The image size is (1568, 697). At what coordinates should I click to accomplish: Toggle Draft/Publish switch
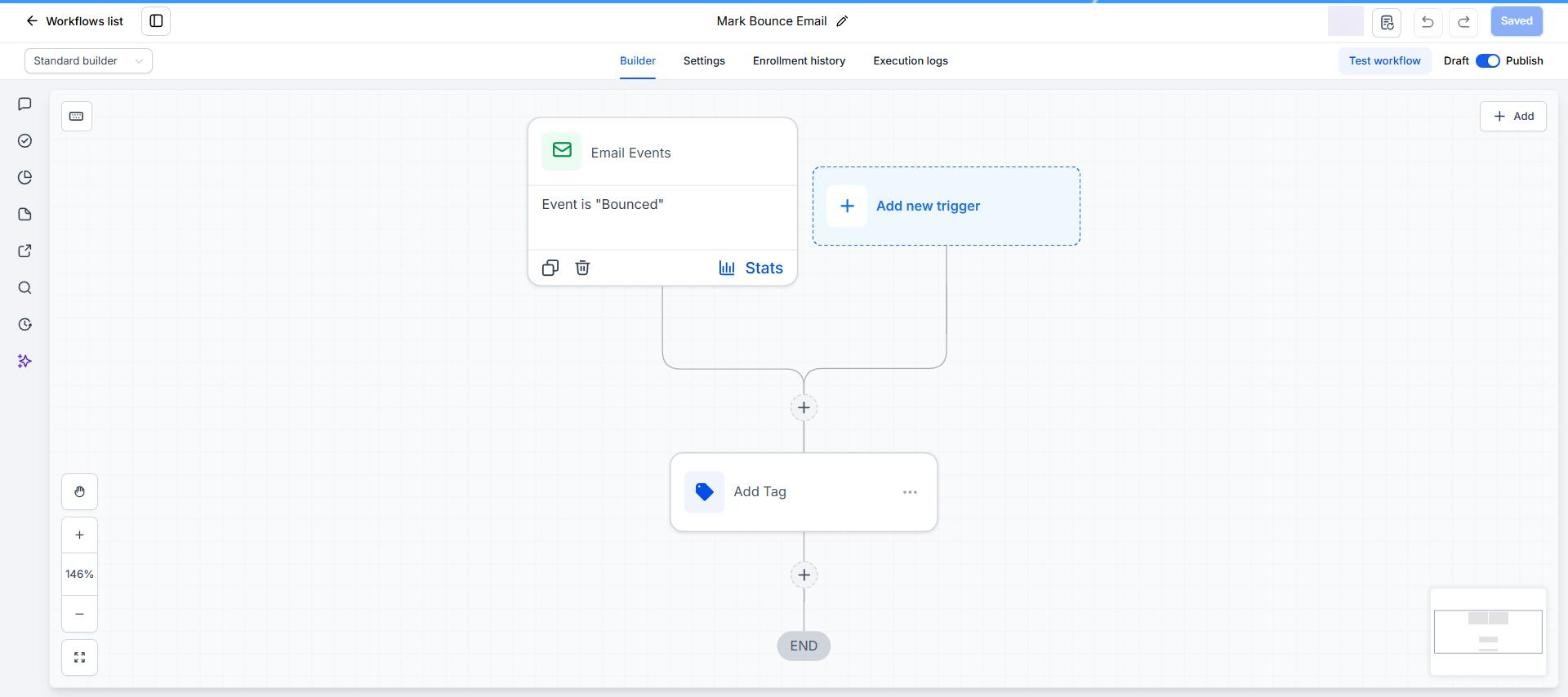click(x=1487, y=61)
